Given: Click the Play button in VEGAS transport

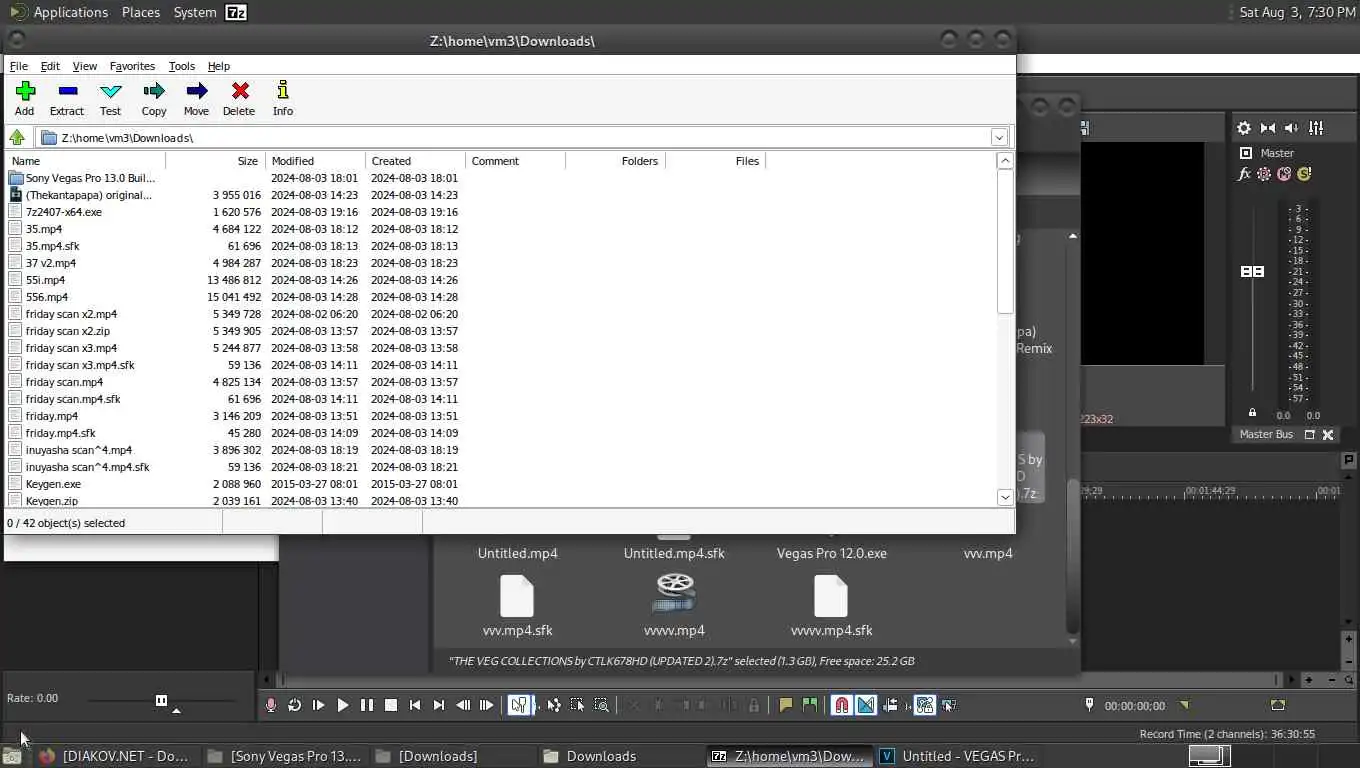Looking at the screenshot, I should point(343,705).
